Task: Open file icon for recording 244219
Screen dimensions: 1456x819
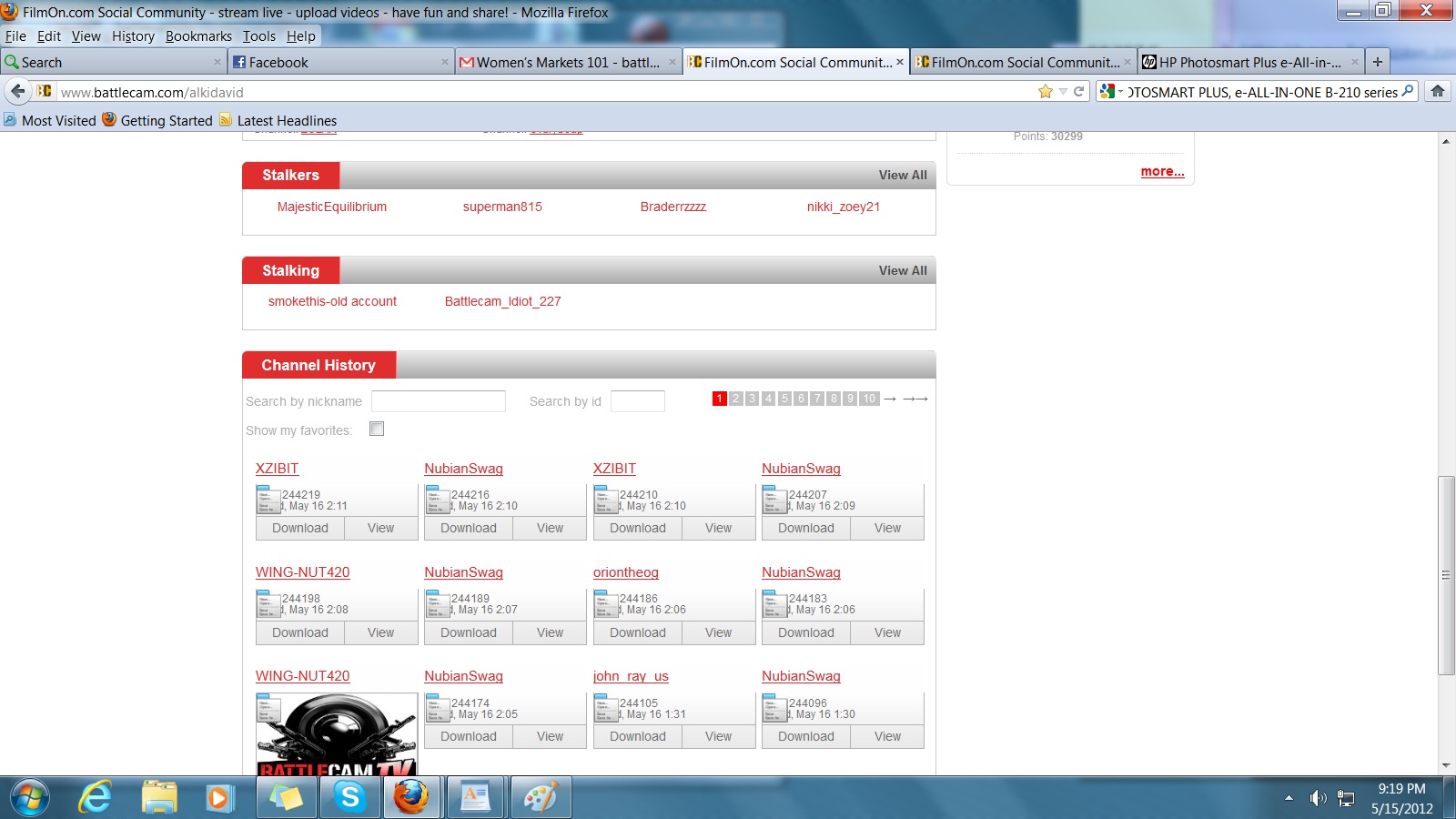Action: (x=268, y=500)
